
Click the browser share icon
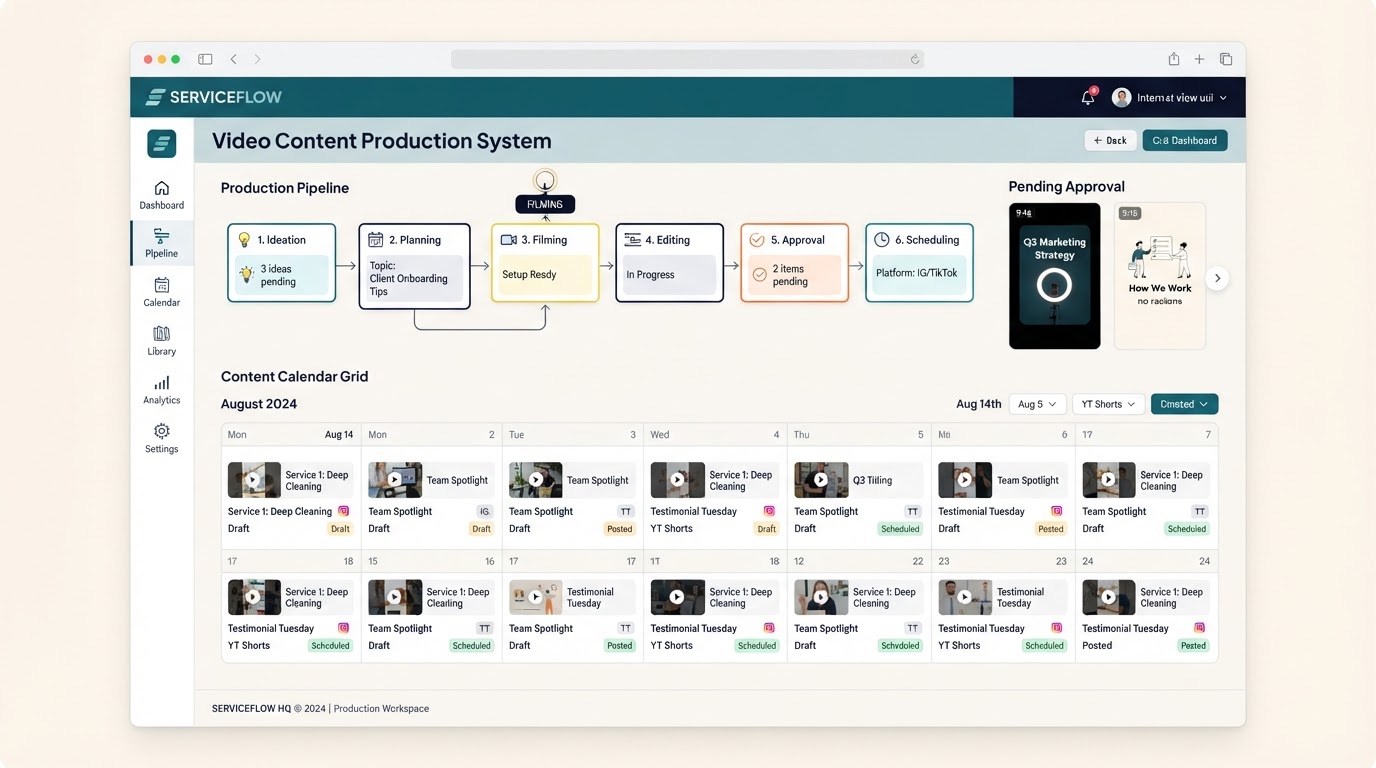tap(1174, 59)
